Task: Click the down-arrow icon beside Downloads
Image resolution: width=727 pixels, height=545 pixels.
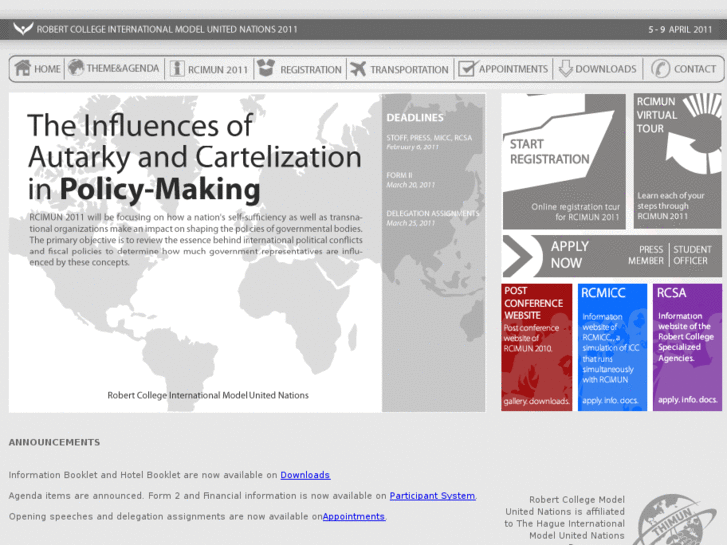Action: point(565,69)
